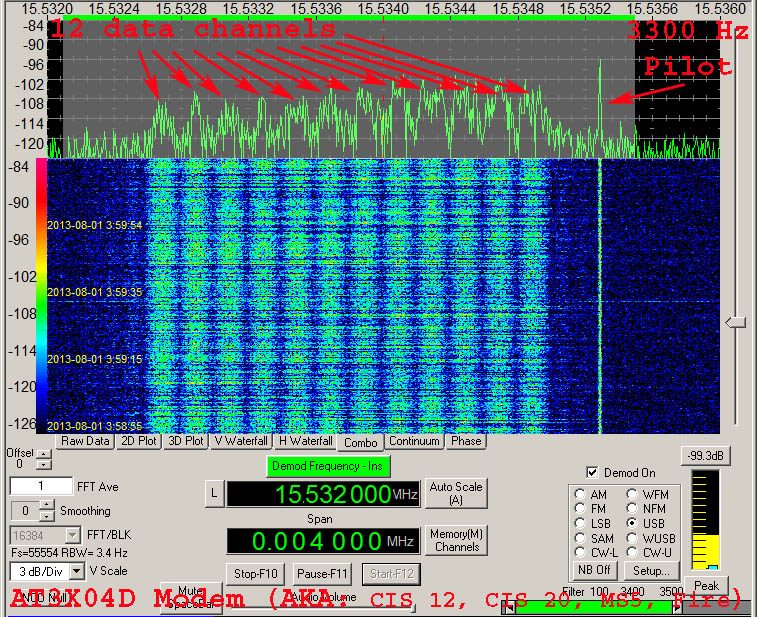The width and height of the screenshot is (757, 617).
Task: Click the vertical slider handle right of waterfall
Action: (736, 323)
